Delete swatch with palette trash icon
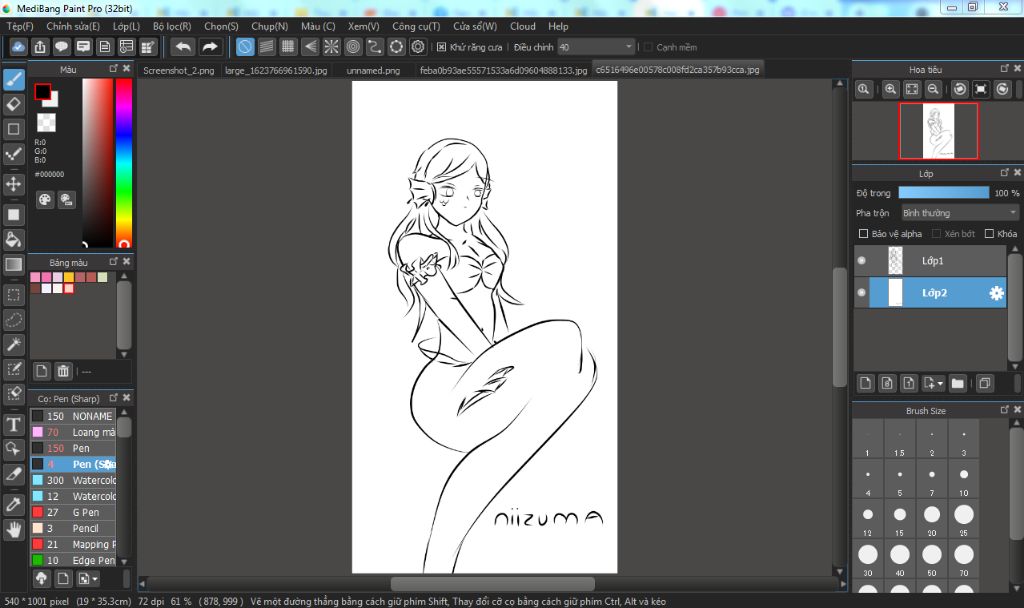Viewport: 1024px width, 608px height. (63, 372)
